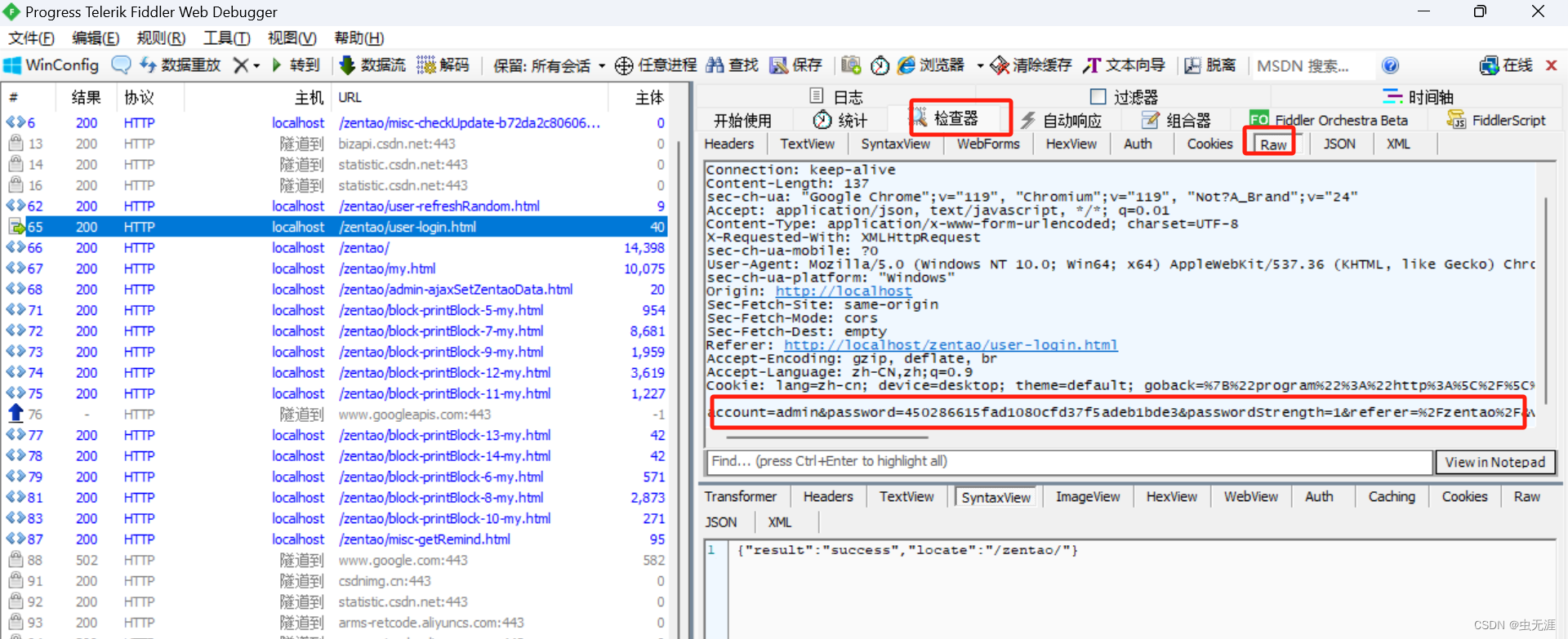
Task: Click the comment speech bubble icon
Action: 121,65
